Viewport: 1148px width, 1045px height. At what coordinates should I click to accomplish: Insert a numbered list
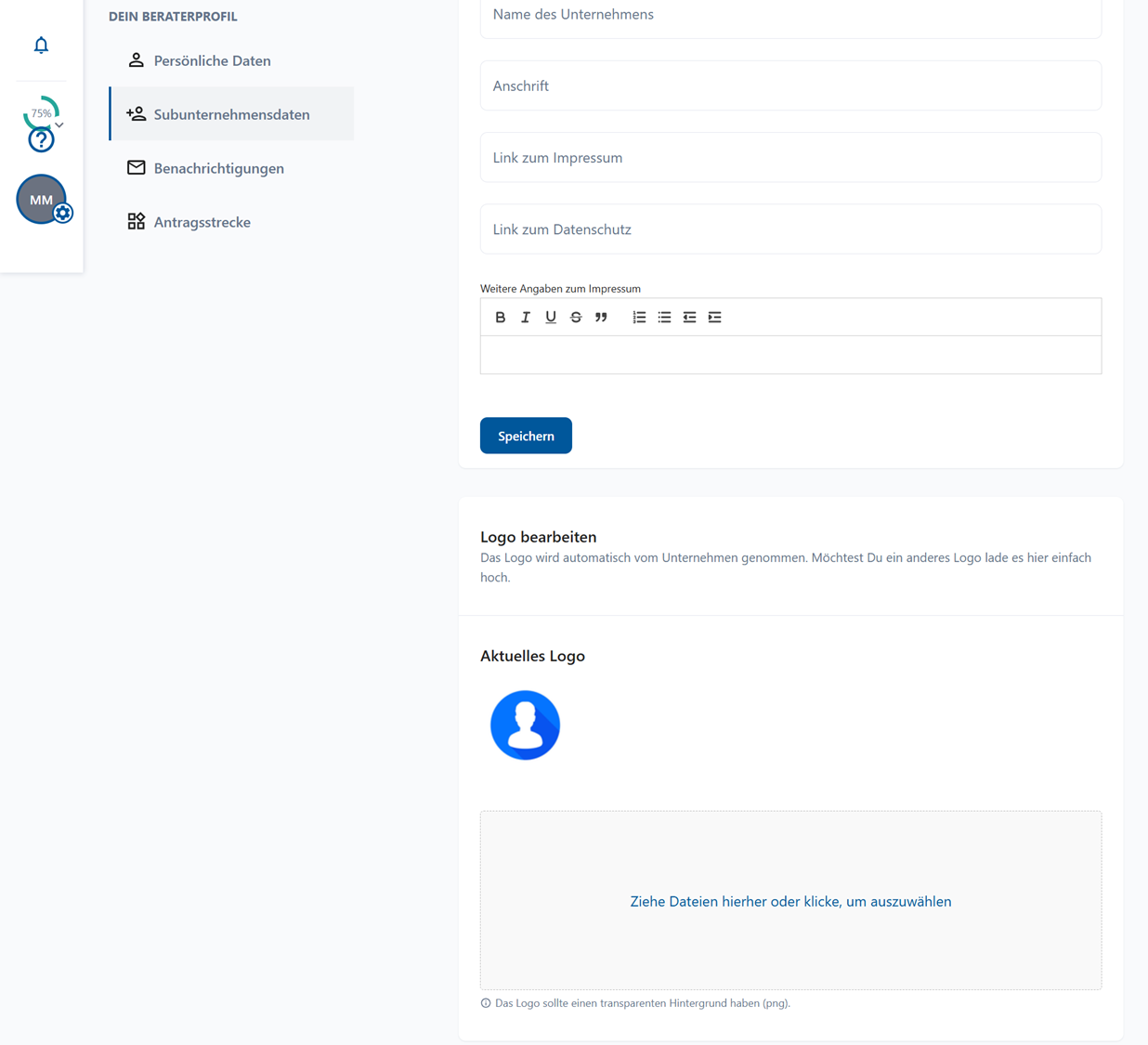pos(639,318)
